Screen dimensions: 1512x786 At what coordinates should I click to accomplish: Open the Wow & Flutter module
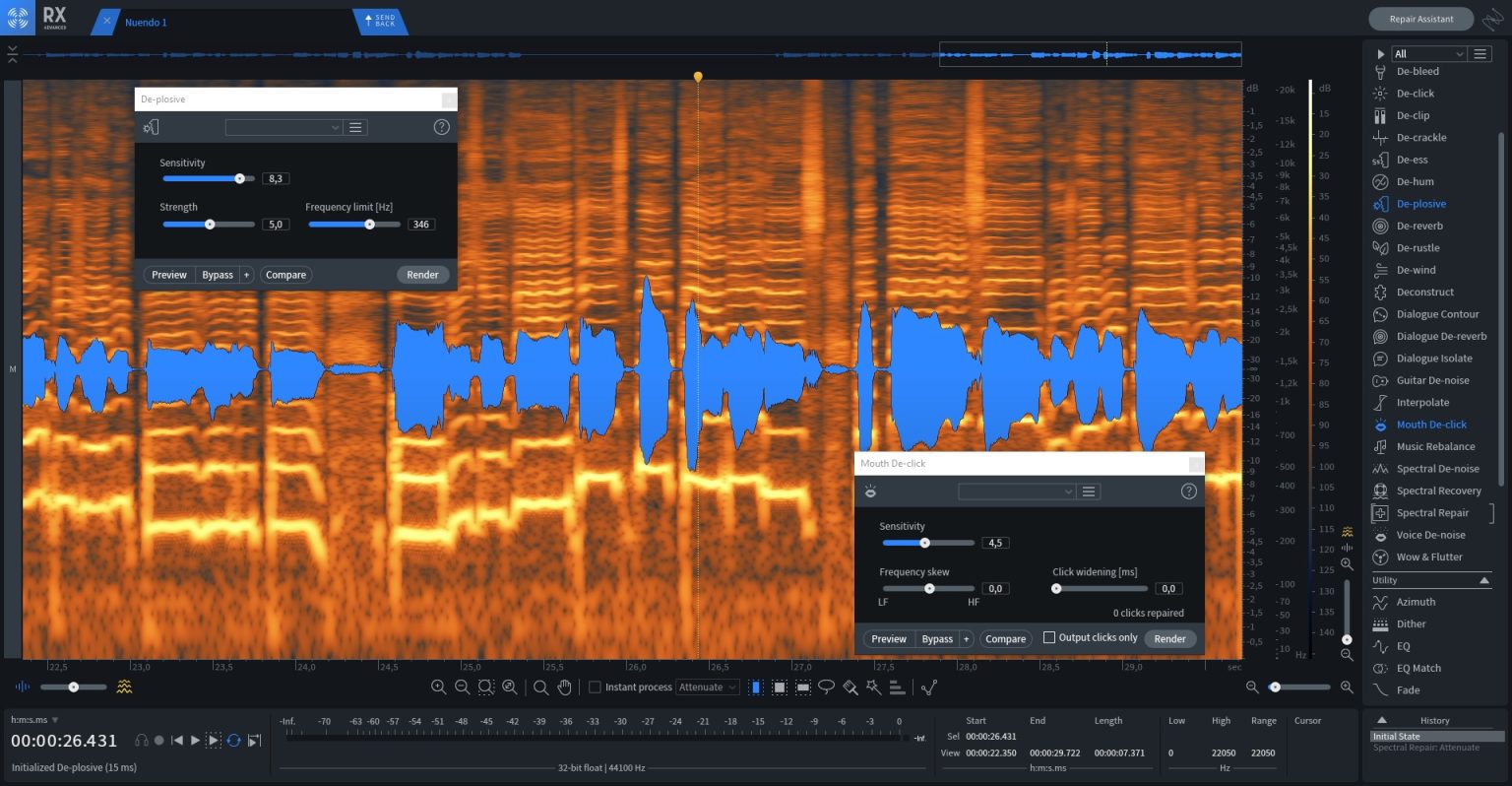click(1429, 557)
